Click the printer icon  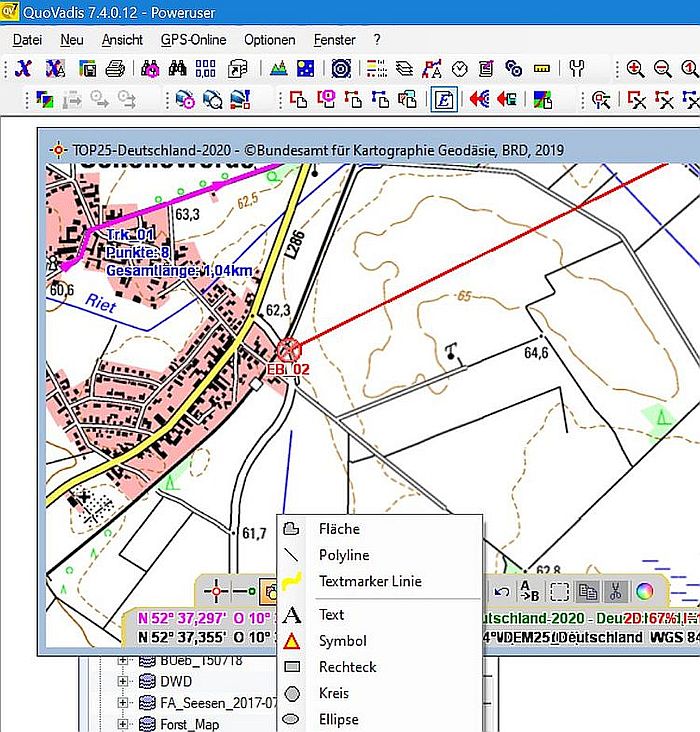coord(115,69)
